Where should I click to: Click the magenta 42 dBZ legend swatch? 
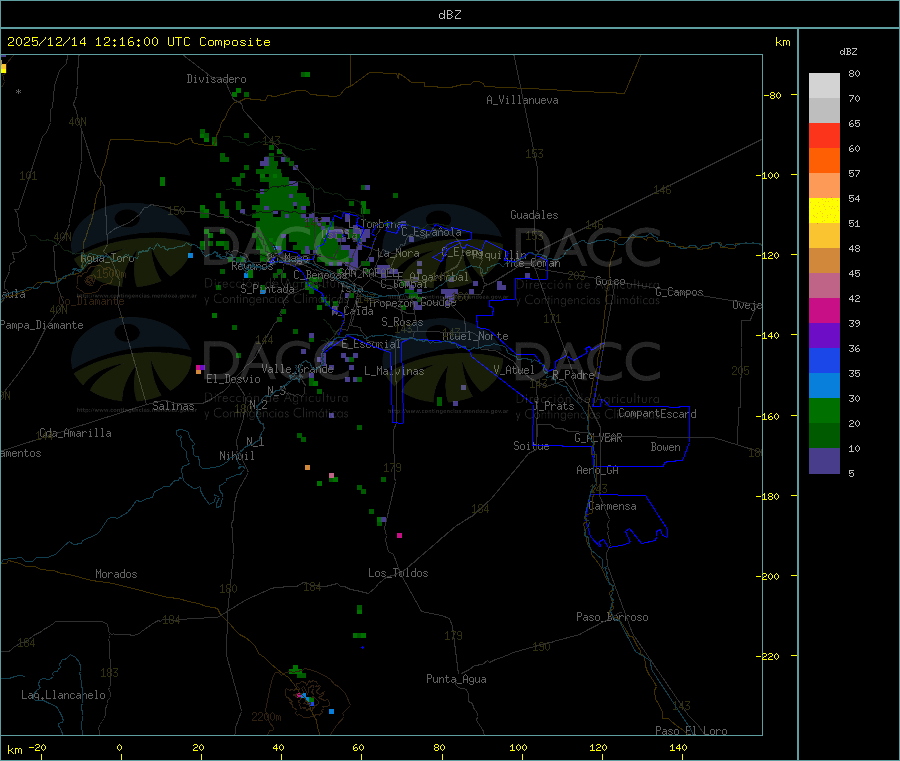point(824,310)
